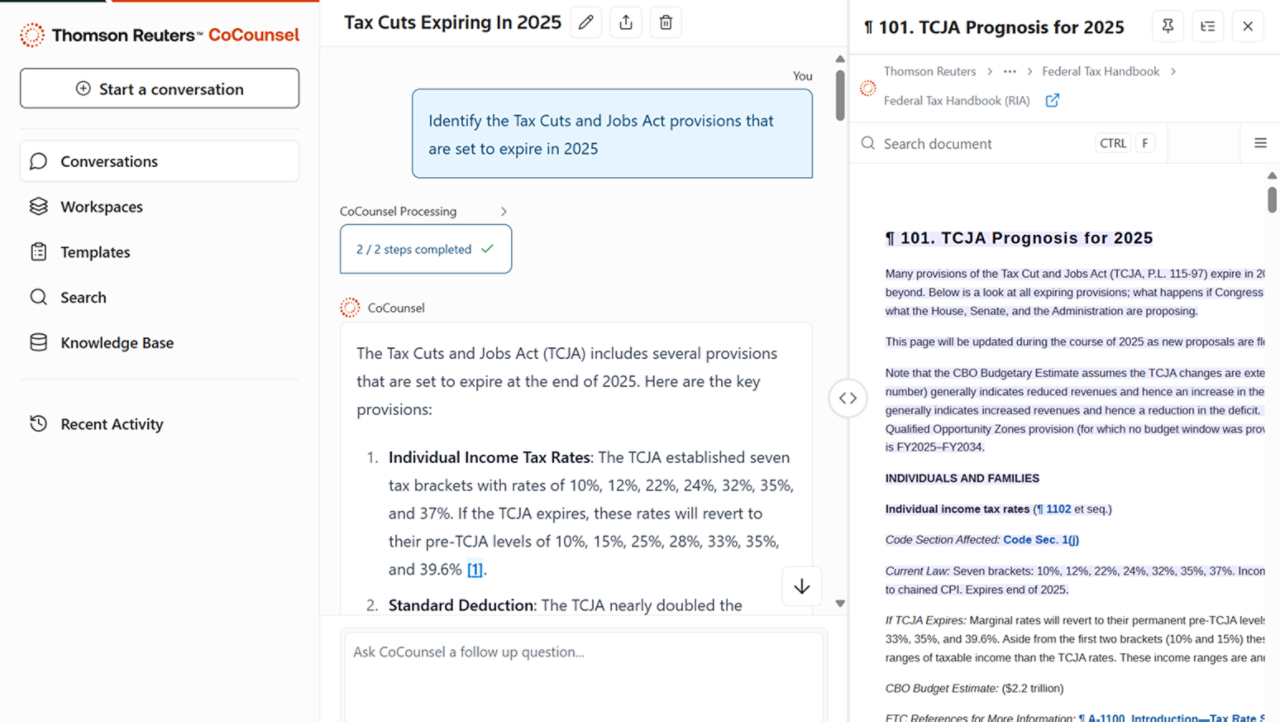Click the Conversations chat bubble icon
This screenshot has height=722, width=1280.
pos(38,161)
